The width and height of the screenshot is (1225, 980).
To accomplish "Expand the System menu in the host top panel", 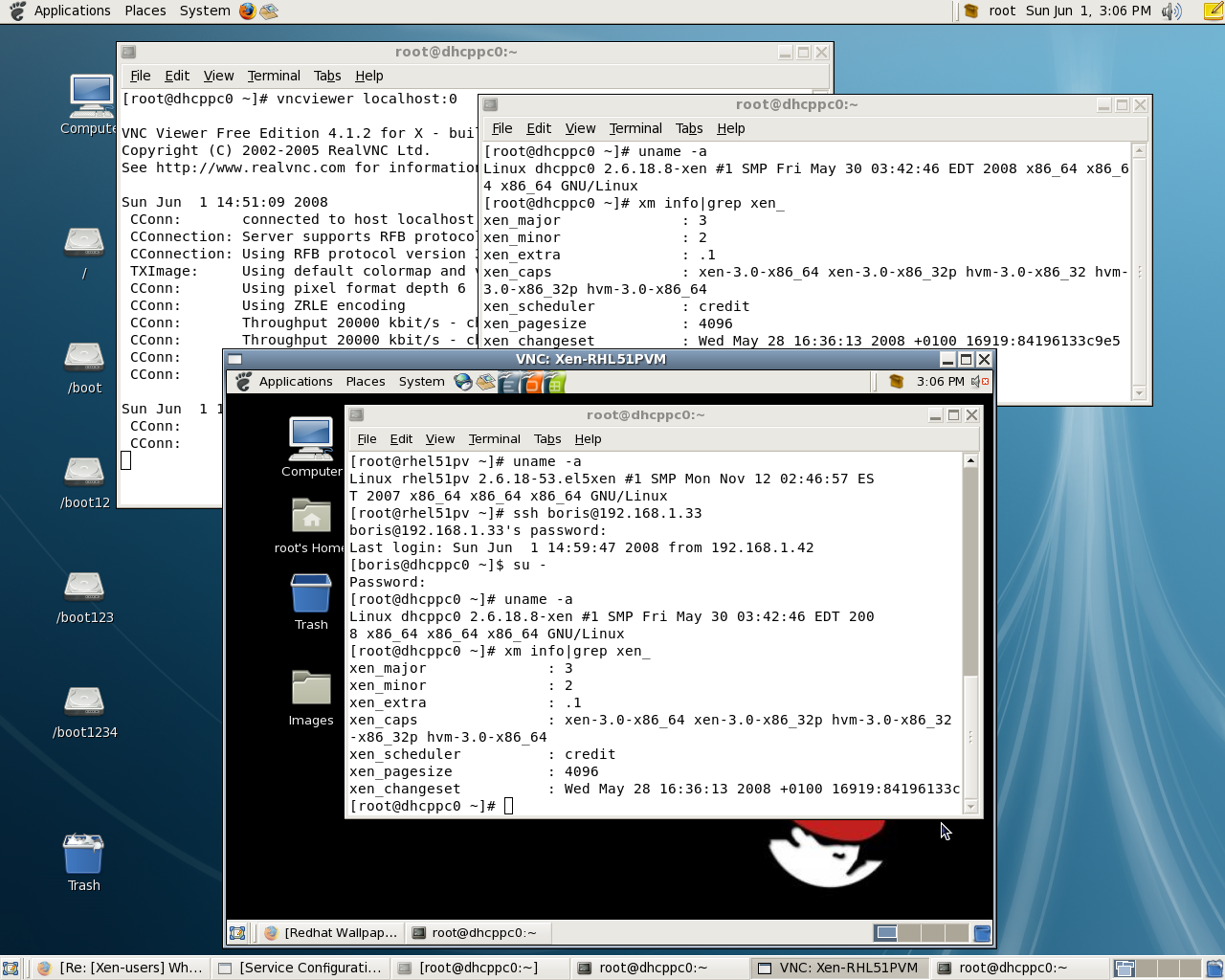I will [x=205, y=11].
